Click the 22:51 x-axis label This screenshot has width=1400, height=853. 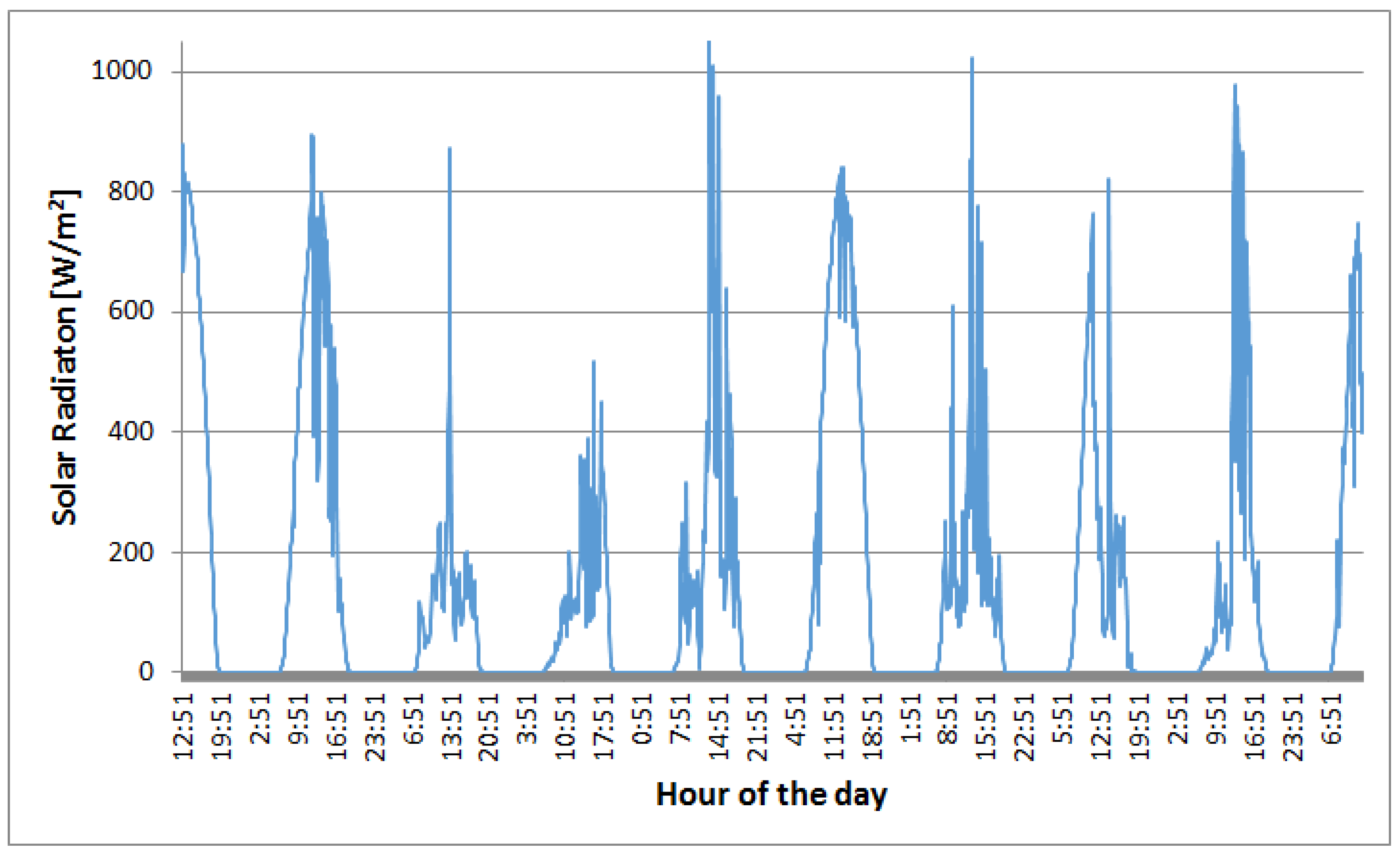tap(1025, 726)
